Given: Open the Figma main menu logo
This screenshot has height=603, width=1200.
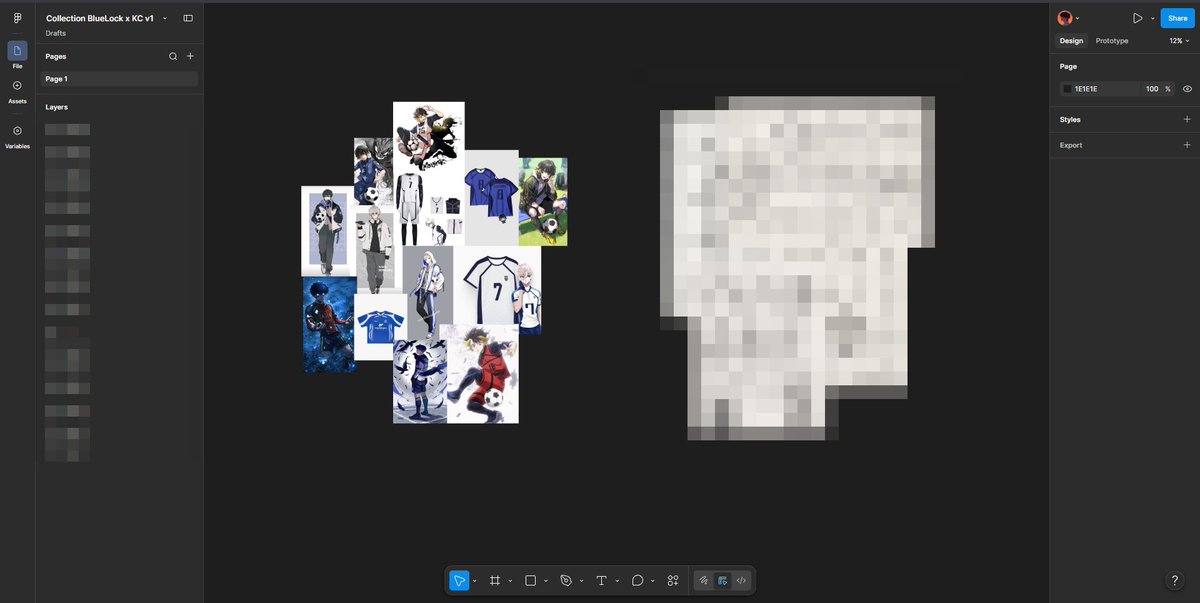Looking at the screenshot, I should pos(17,19).
